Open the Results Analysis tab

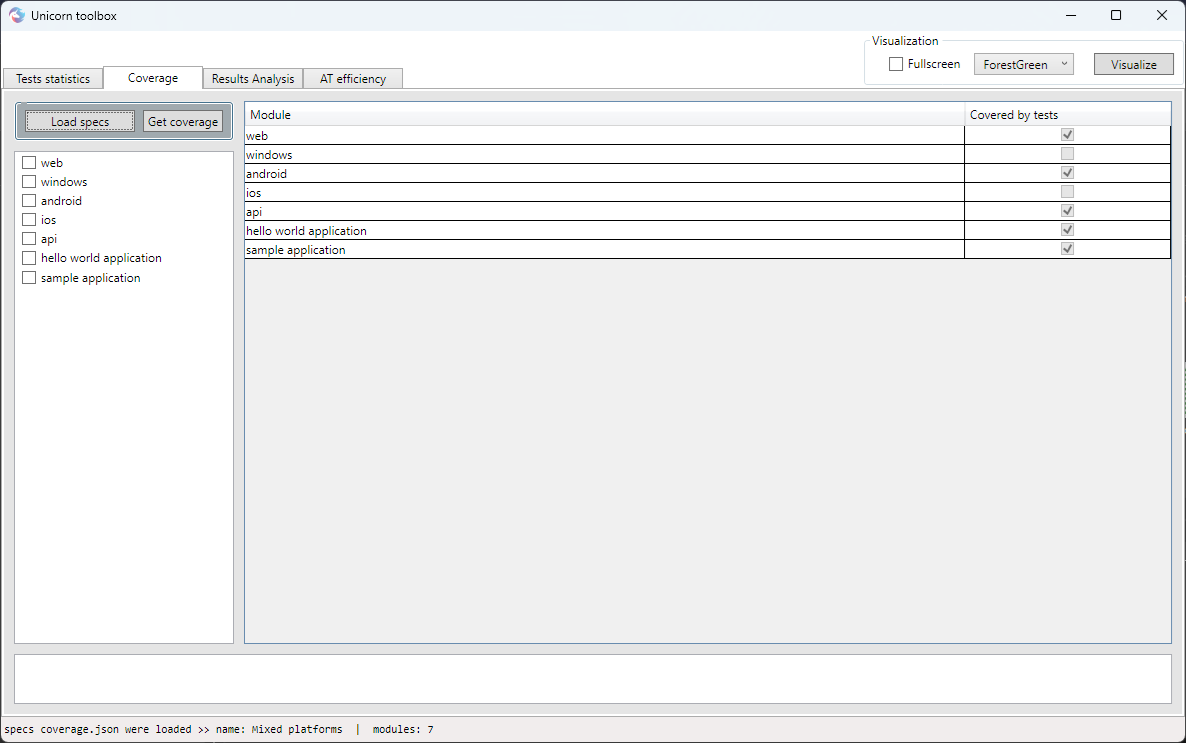[x=253, y=79]
